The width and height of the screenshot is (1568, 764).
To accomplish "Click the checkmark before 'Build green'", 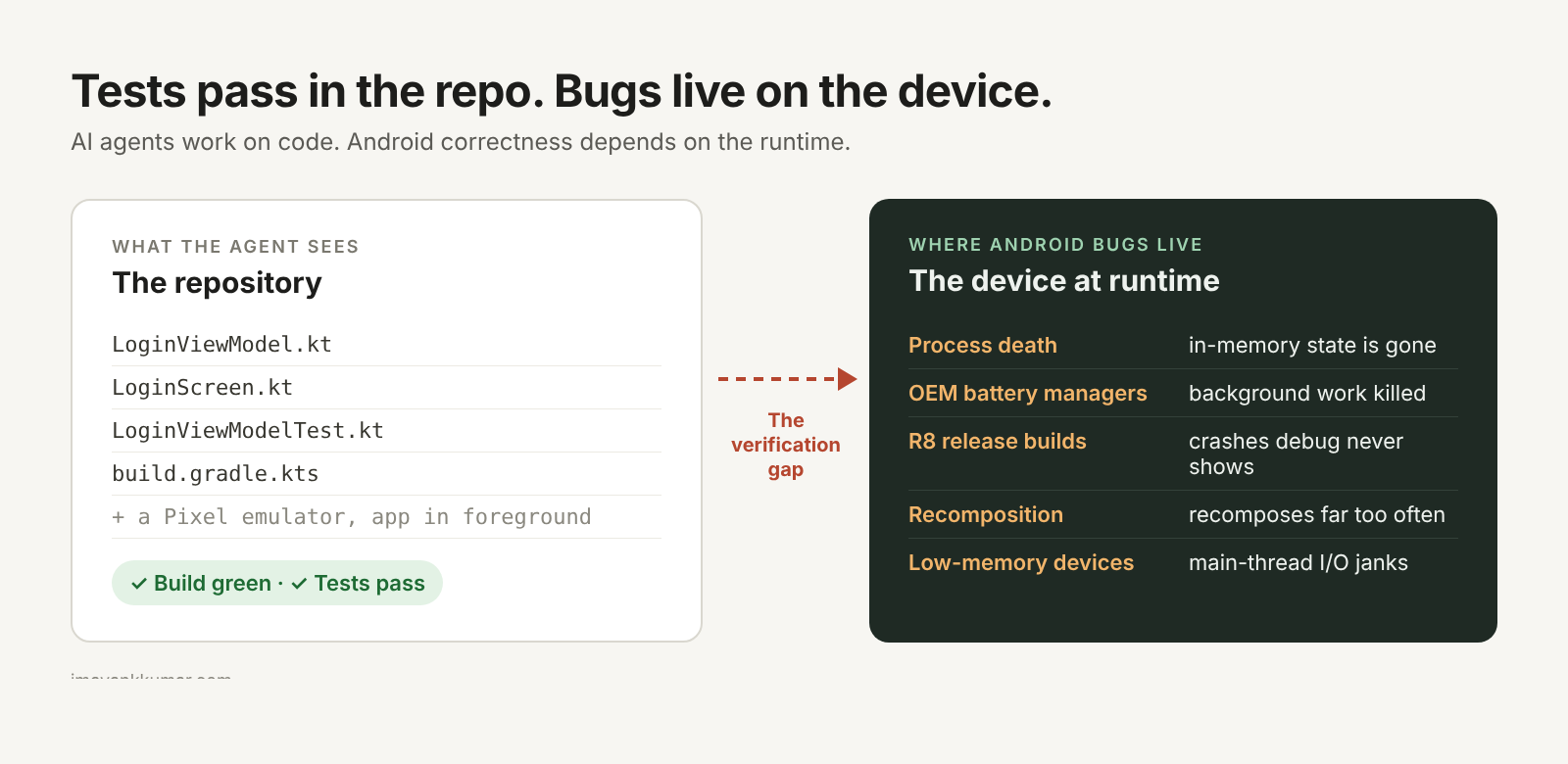I will [139, 584].
